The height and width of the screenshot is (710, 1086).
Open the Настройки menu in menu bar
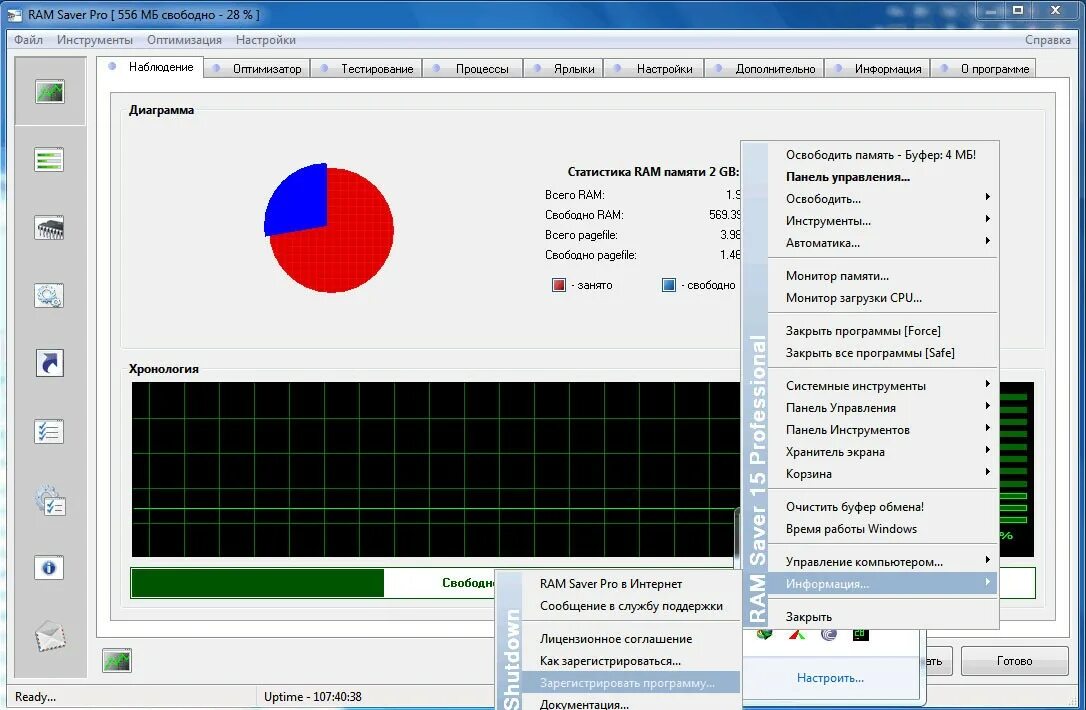(x=265, y=39)
